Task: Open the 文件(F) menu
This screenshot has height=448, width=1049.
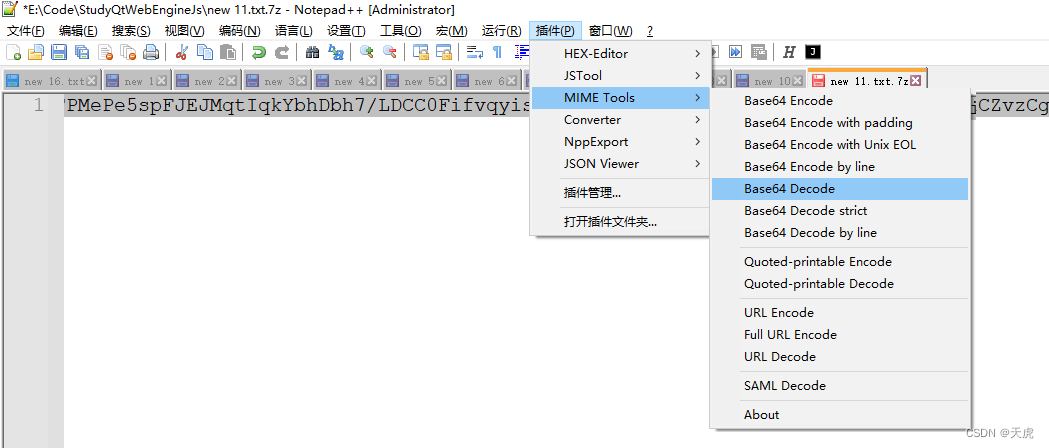Action: point(25,31)
